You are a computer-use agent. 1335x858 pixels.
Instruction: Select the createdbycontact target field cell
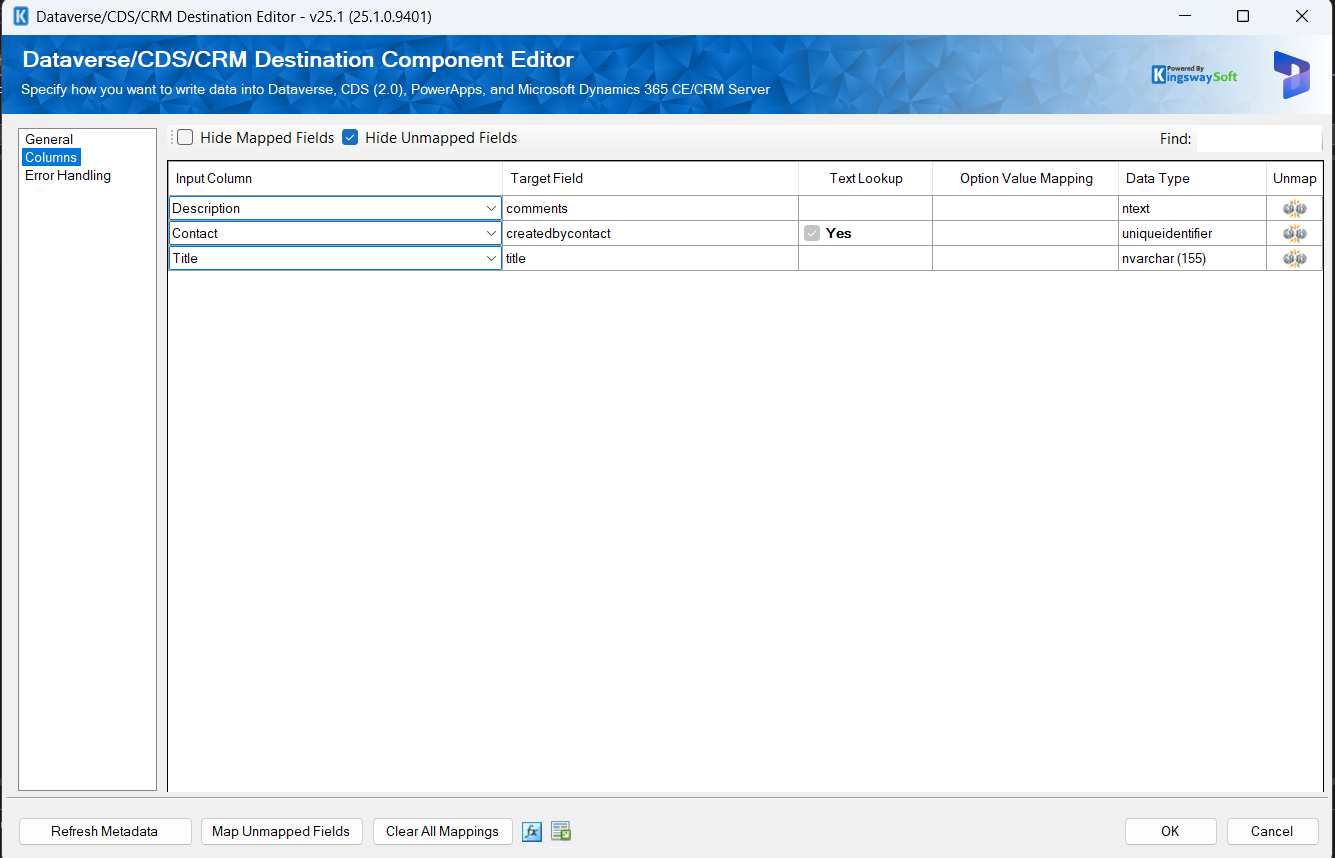point(650,233)
